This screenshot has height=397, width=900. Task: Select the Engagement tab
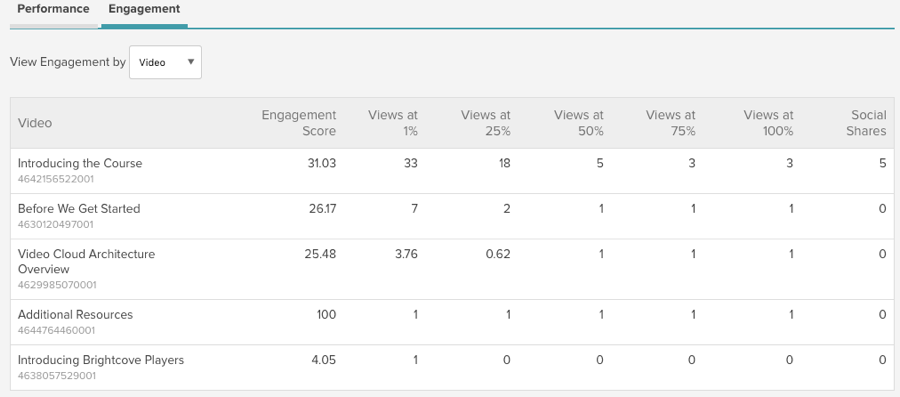click(x=144, y=9)
